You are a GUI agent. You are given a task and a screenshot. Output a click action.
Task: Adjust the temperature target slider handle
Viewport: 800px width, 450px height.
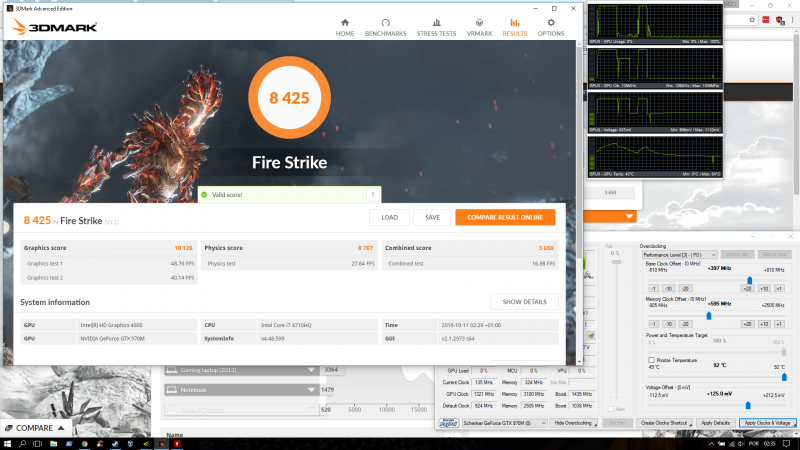point(784,377)
